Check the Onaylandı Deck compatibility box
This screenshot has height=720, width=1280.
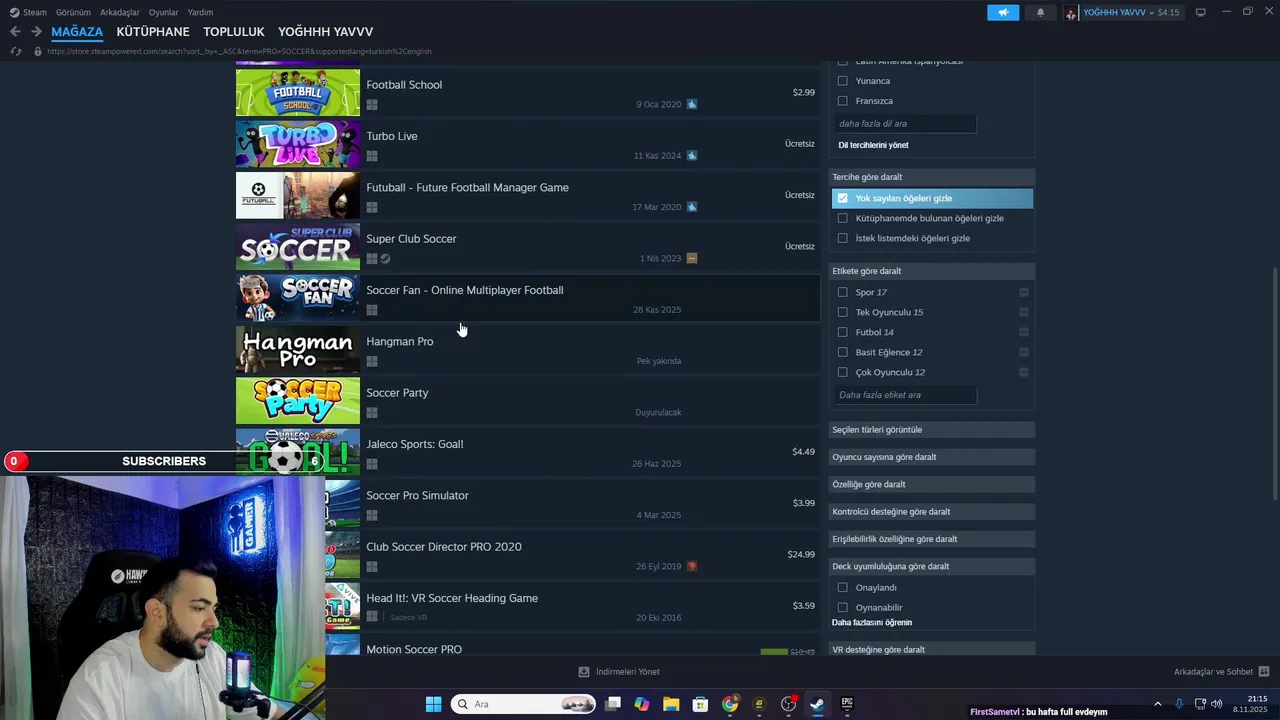pyautogui.click(x=842, y=587)
